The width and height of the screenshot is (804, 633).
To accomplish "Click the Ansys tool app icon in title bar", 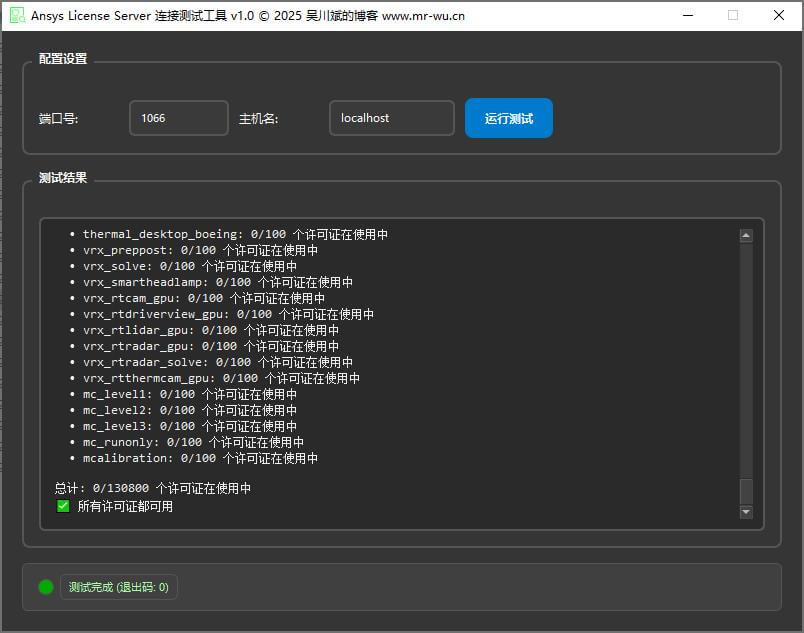I will coord(17,16).
